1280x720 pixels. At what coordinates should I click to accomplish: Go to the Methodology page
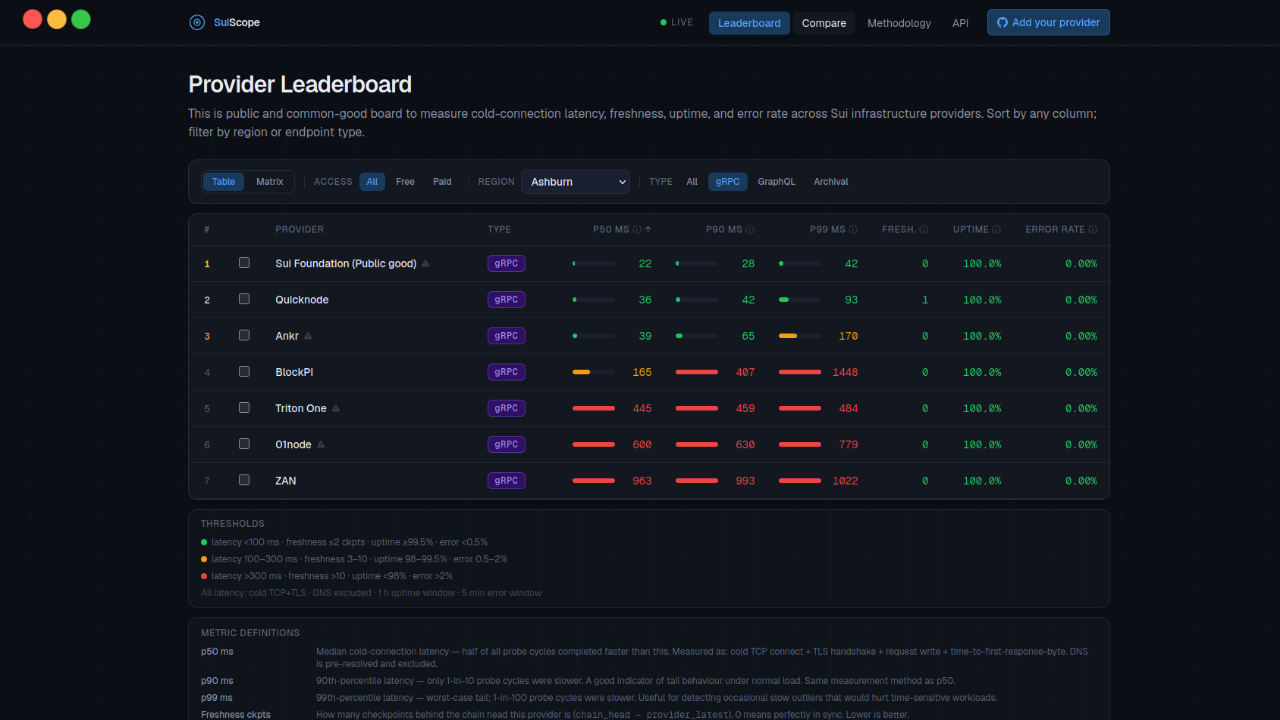coord(899,23)
